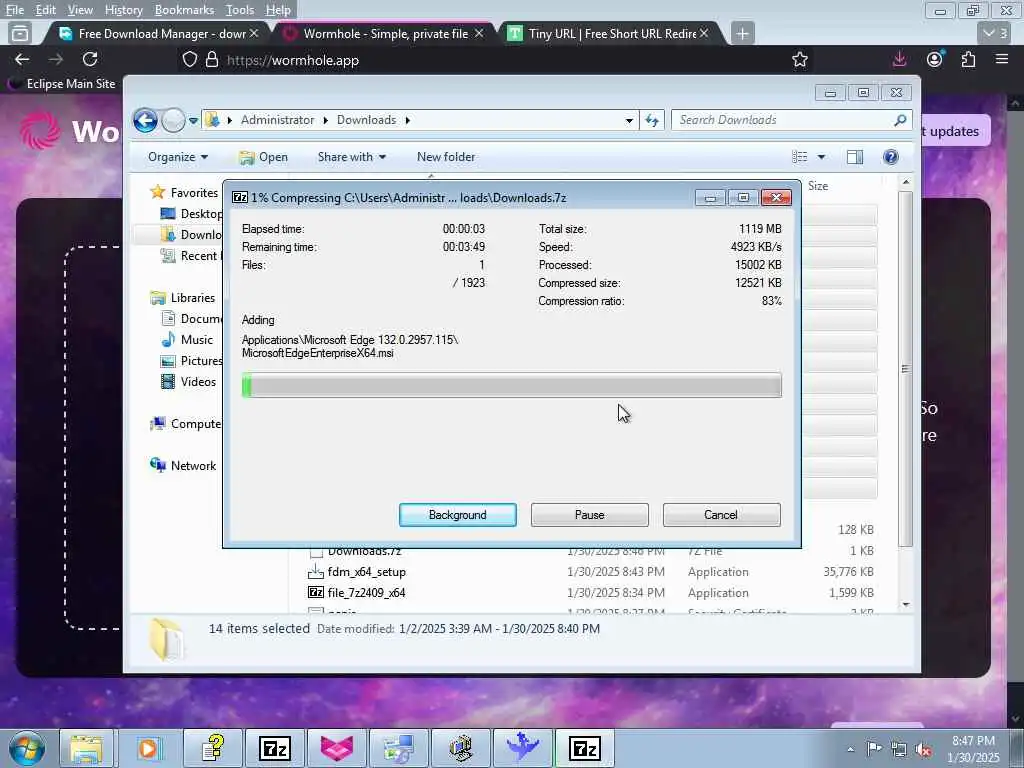Open the Bookmarks menu
This screenshot has width=1024, height=768.
[184, 10]
